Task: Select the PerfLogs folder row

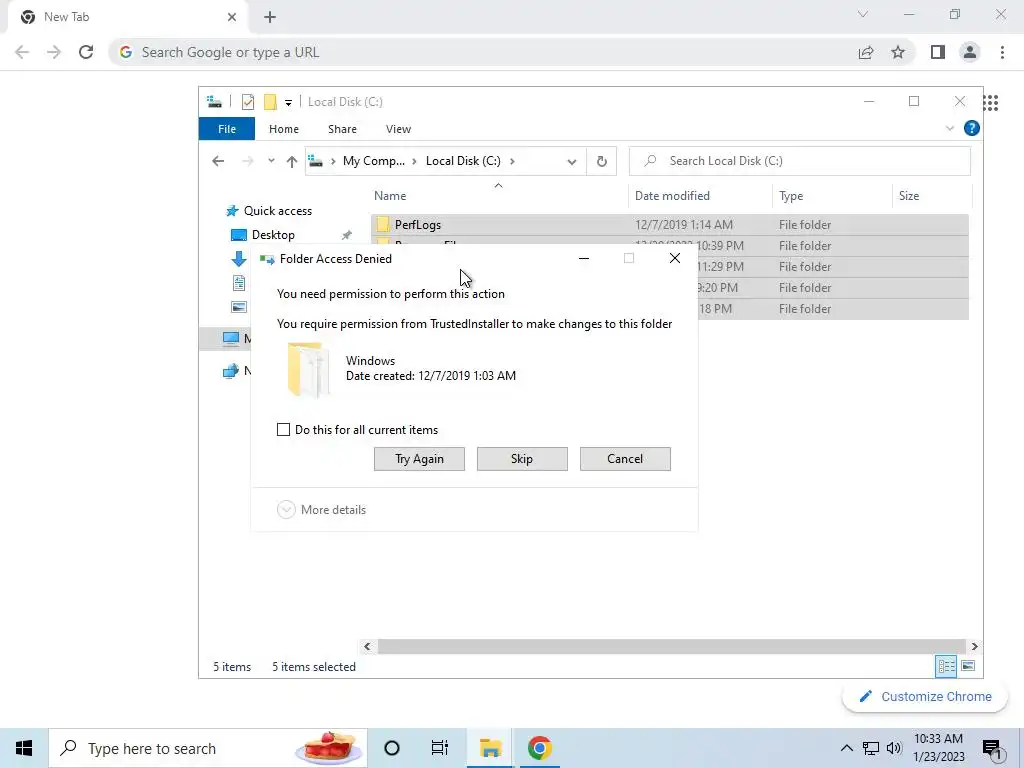Action: coord(669,225)
